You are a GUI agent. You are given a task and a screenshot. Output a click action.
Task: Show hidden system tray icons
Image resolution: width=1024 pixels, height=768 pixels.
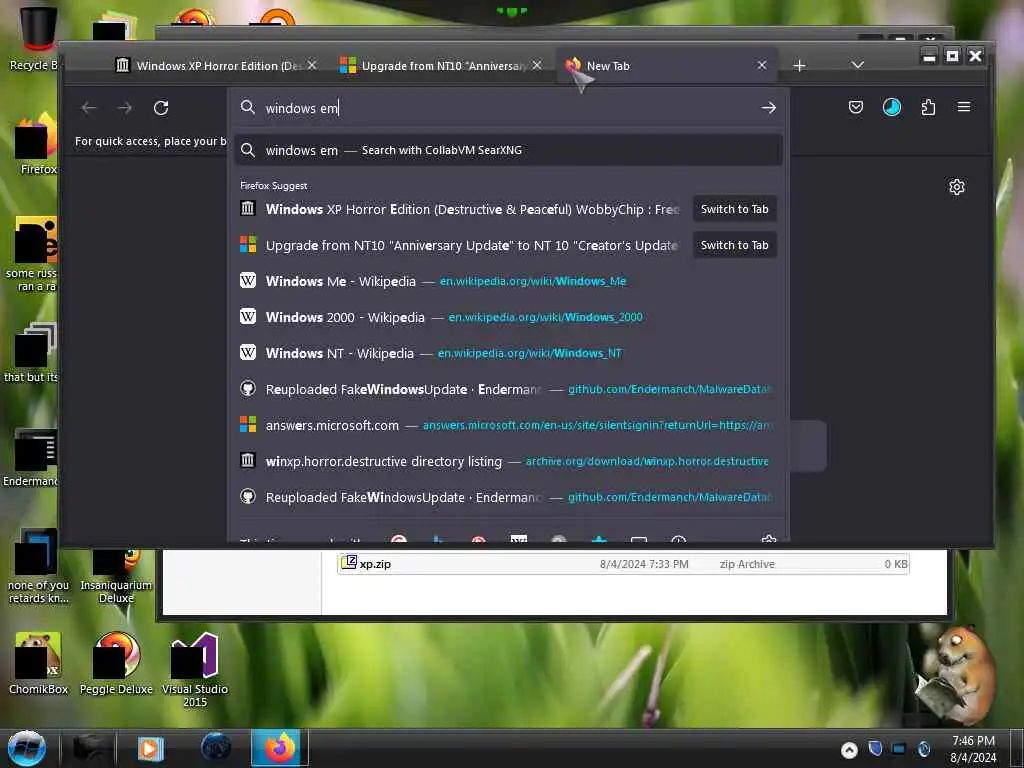849,750
